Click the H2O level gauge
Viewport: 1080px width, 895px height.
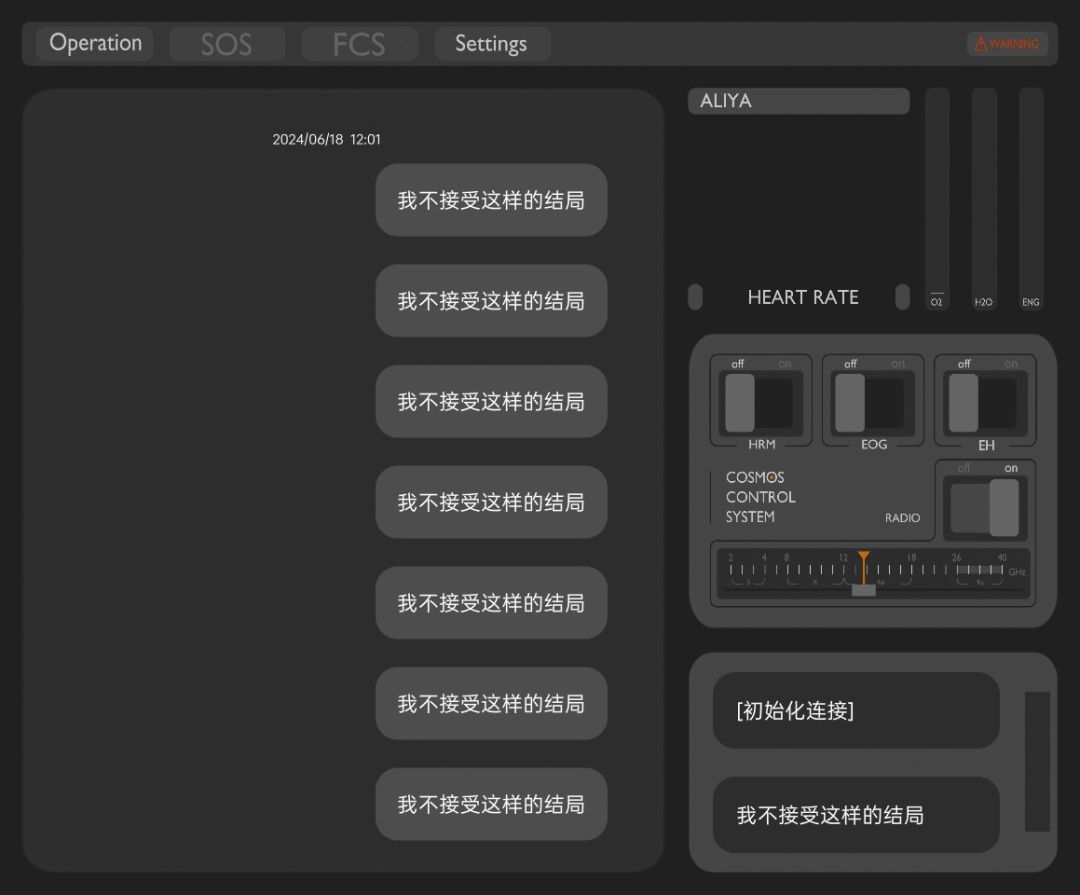click(x=984, y=198)
